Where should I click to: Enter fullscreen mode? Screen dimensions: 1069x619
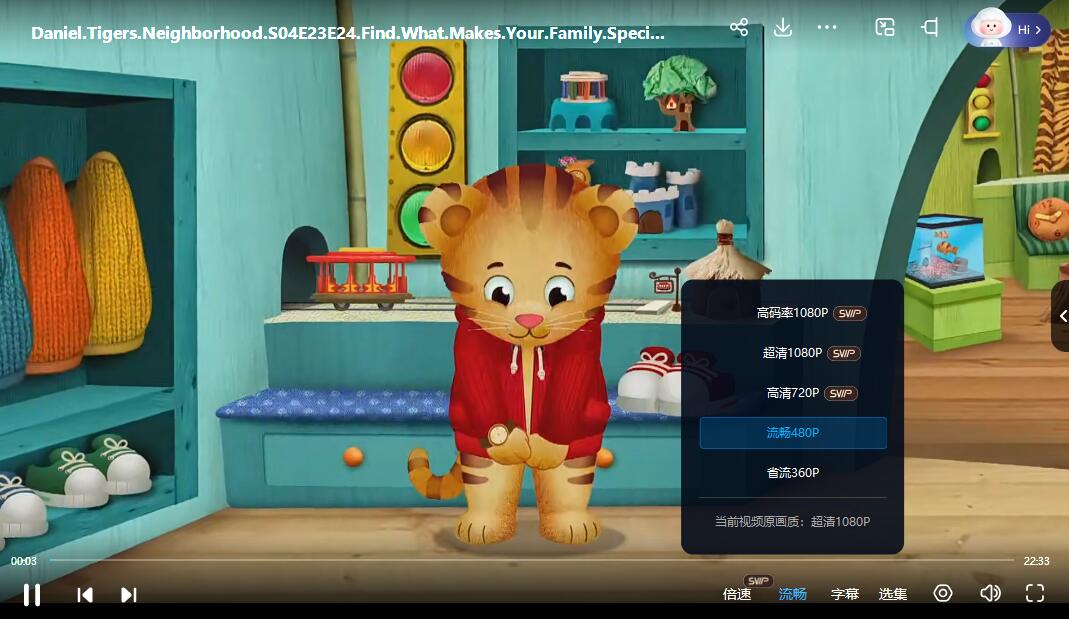point(1035,593)
